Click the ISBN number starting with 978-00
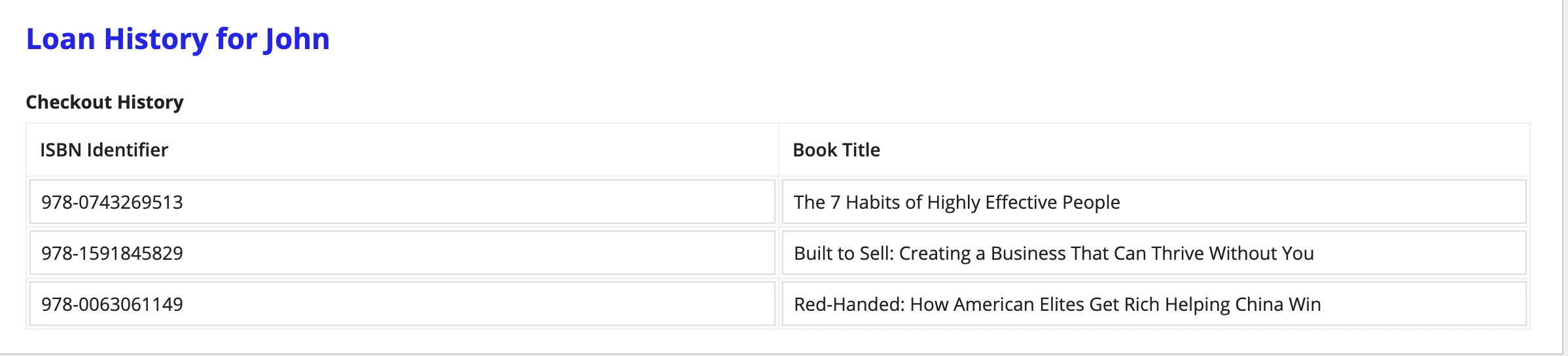 tap(112, 304)
